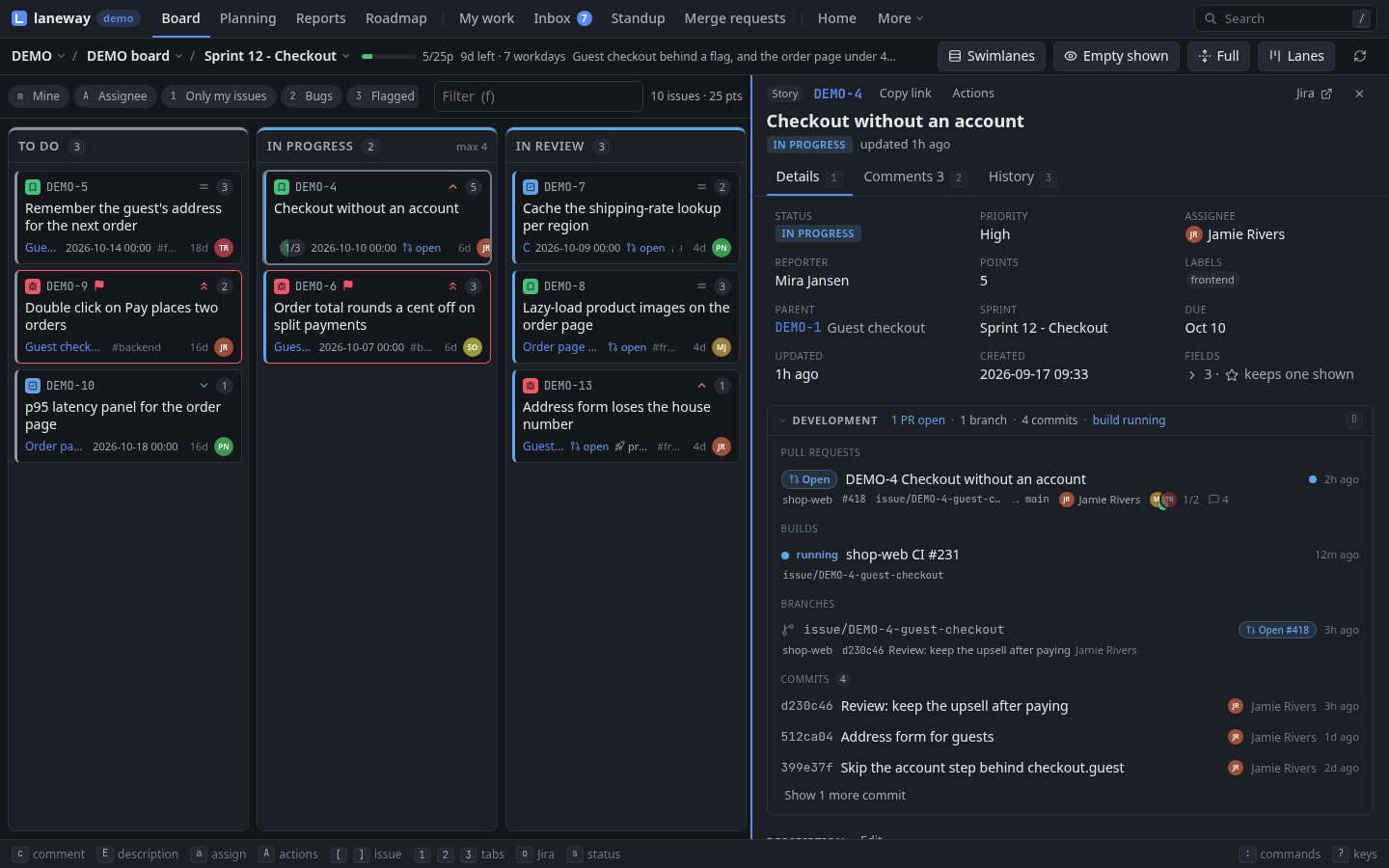Click the highest priority icon on DEMO-9

(x=204, y=286)
